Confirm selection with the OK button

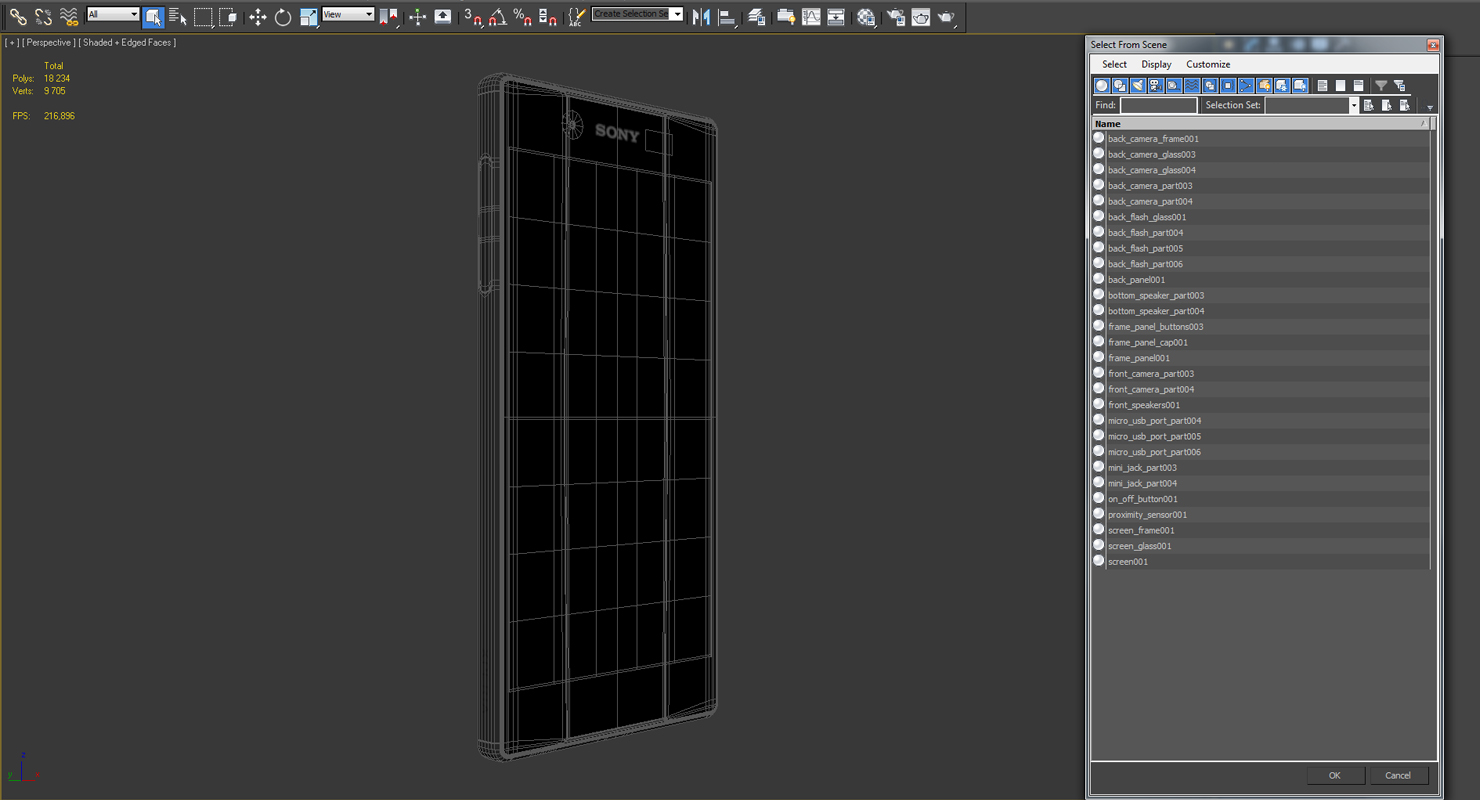coord(1334,775)
